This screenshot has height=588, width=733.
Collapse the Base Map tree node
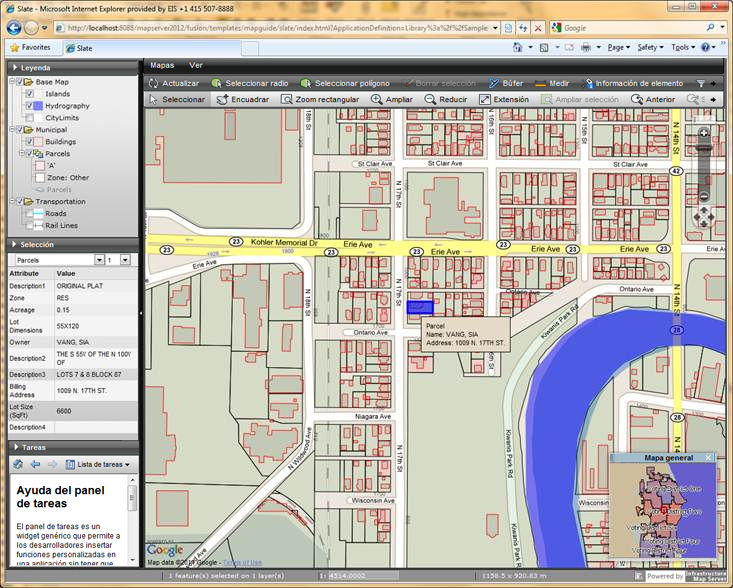(12, 82)
